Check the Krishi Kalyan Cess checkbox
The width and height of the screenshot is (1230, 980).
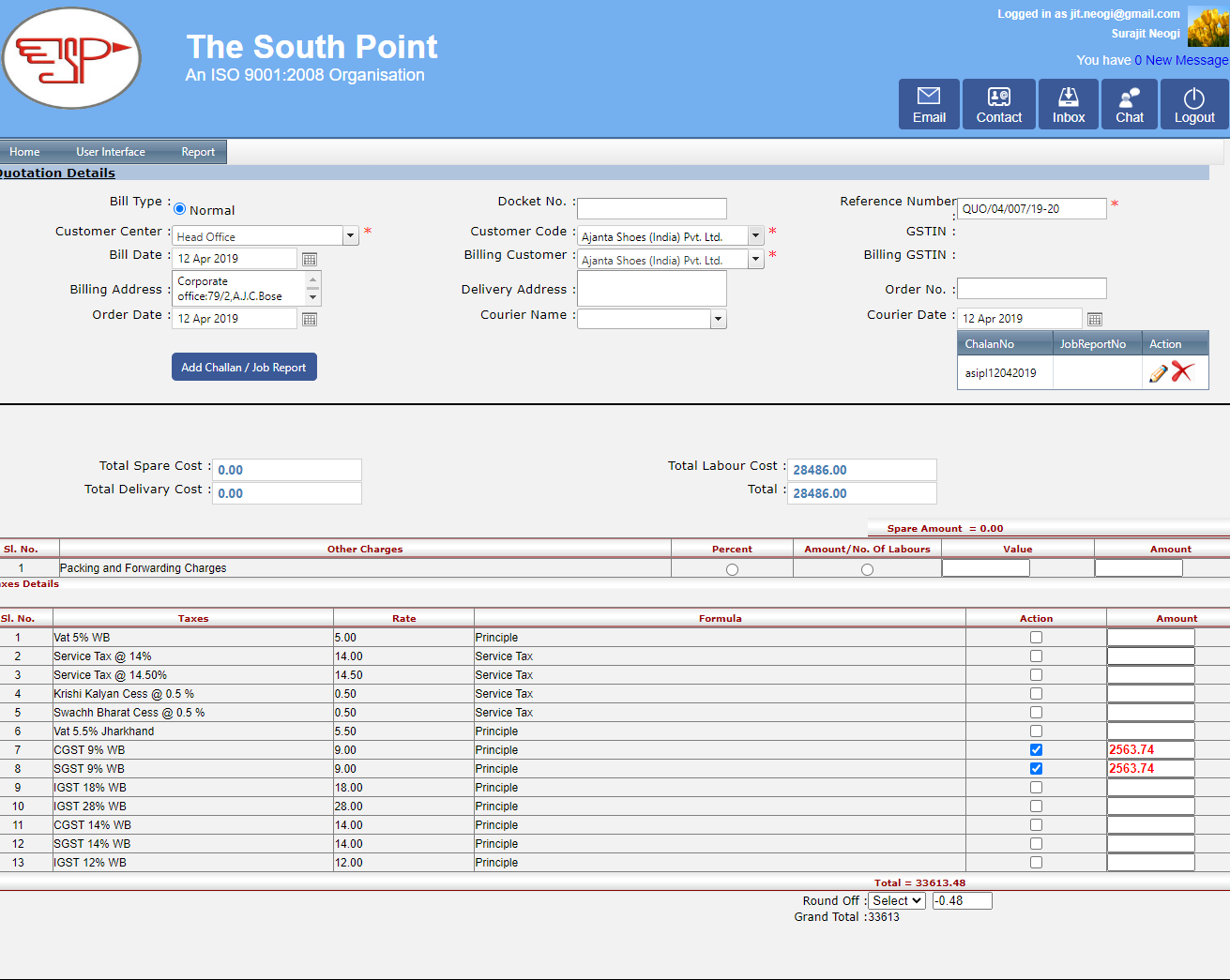coord(1036,694)
